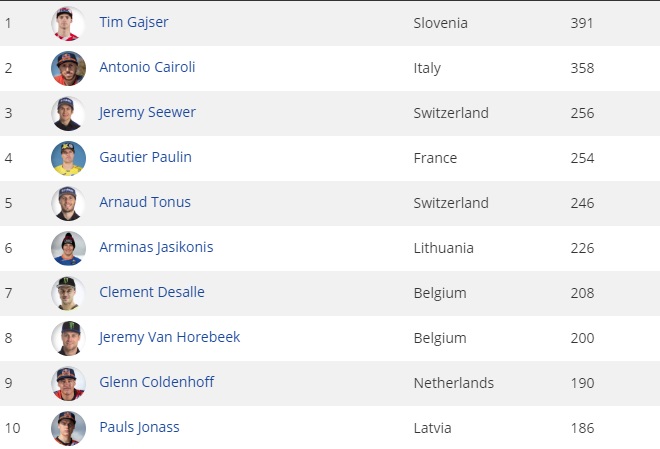This screenshot has width=660, height=449.
Task: Click Pauls Jonass's rider avatar photo
Action: point(68,428)
